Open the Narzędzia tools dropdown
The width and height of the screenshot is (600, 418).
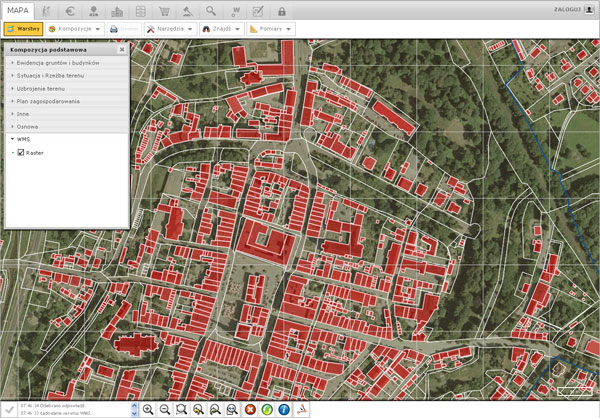[170, 29]
